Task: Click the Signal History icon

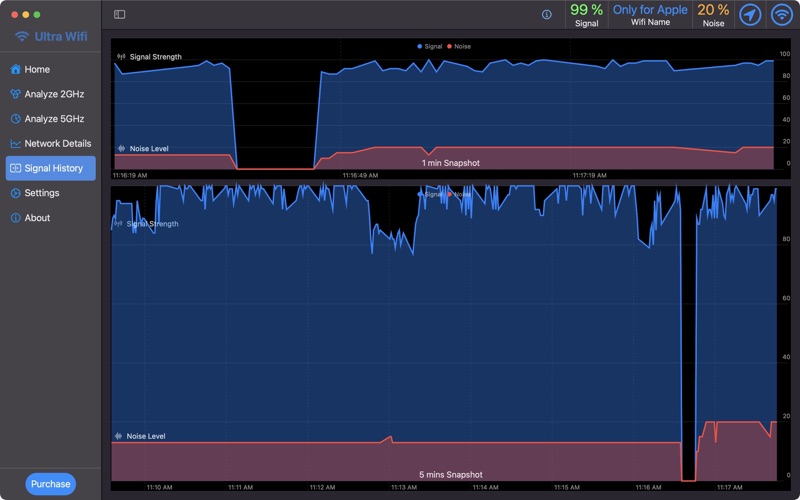Action: click(x=16, y=168)
